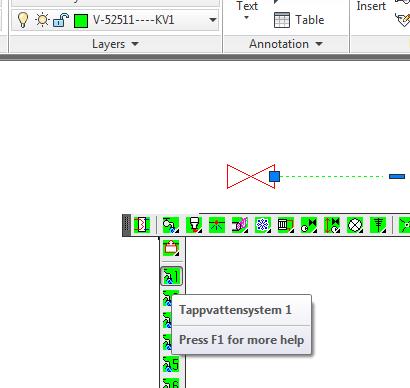This screenshot has height=388, width=410.
Task: Click the cut-off icon at toolbar end
Action: click(x=405, y=225)
